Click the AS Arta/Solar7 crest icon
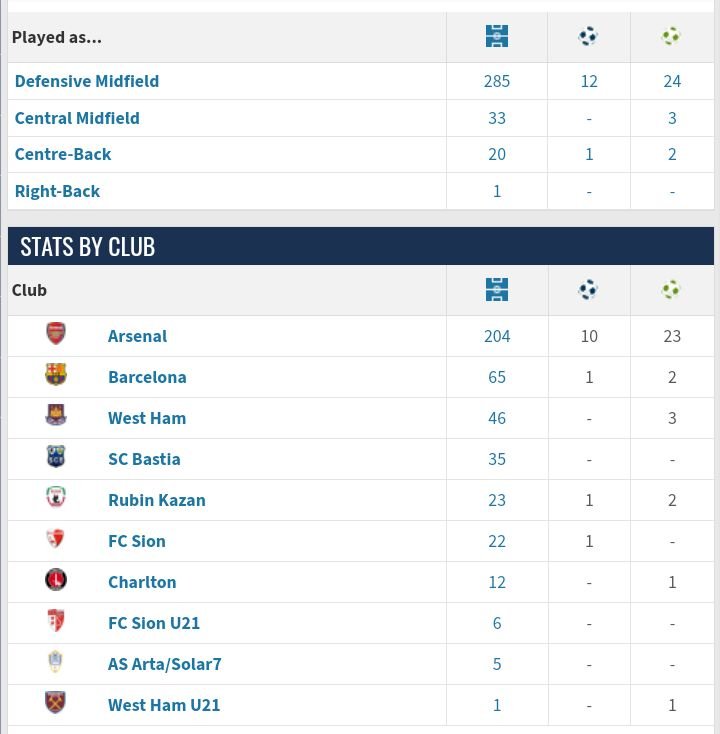Image resolution: width=720 pixels, height=734 pixels. click(x=56, y=662)
